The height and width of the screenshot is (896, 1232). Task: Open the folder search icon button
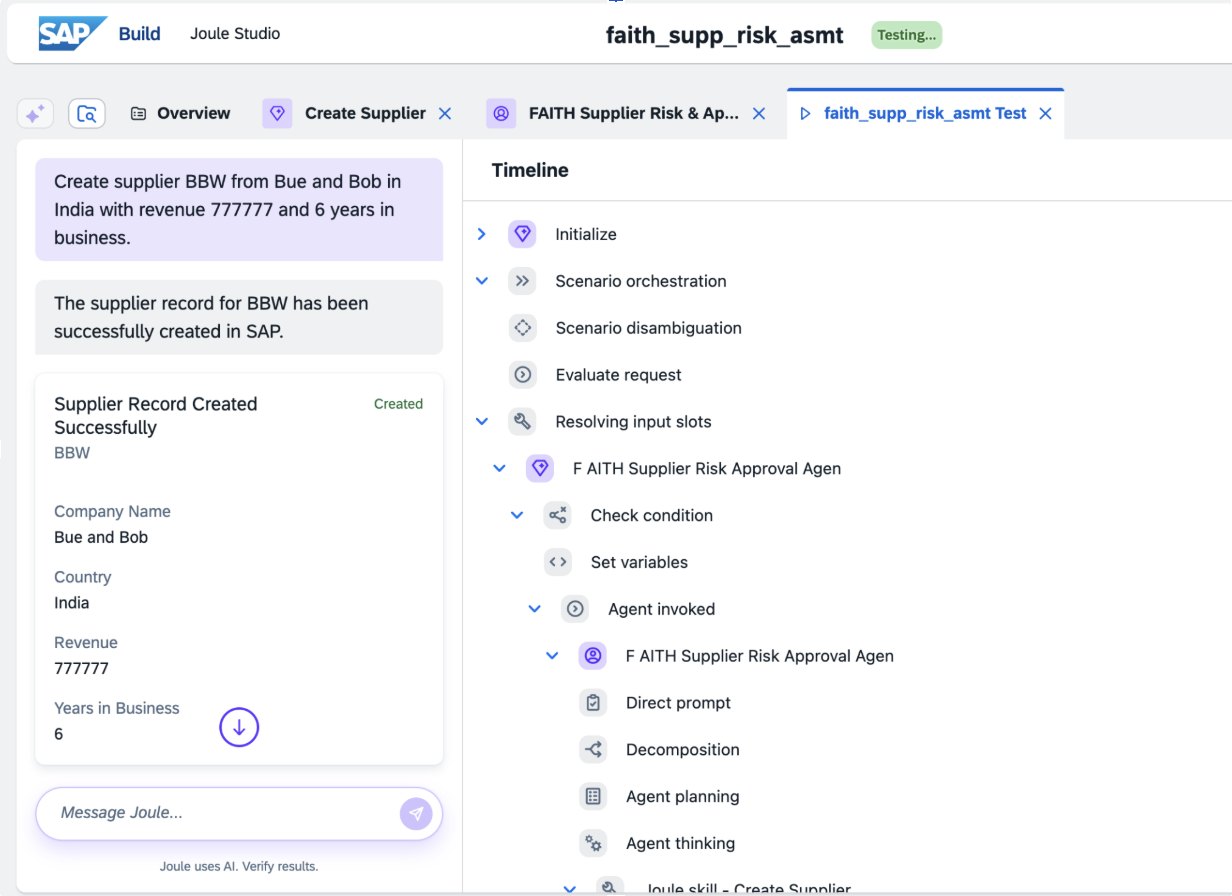click(x=87, y=114)
